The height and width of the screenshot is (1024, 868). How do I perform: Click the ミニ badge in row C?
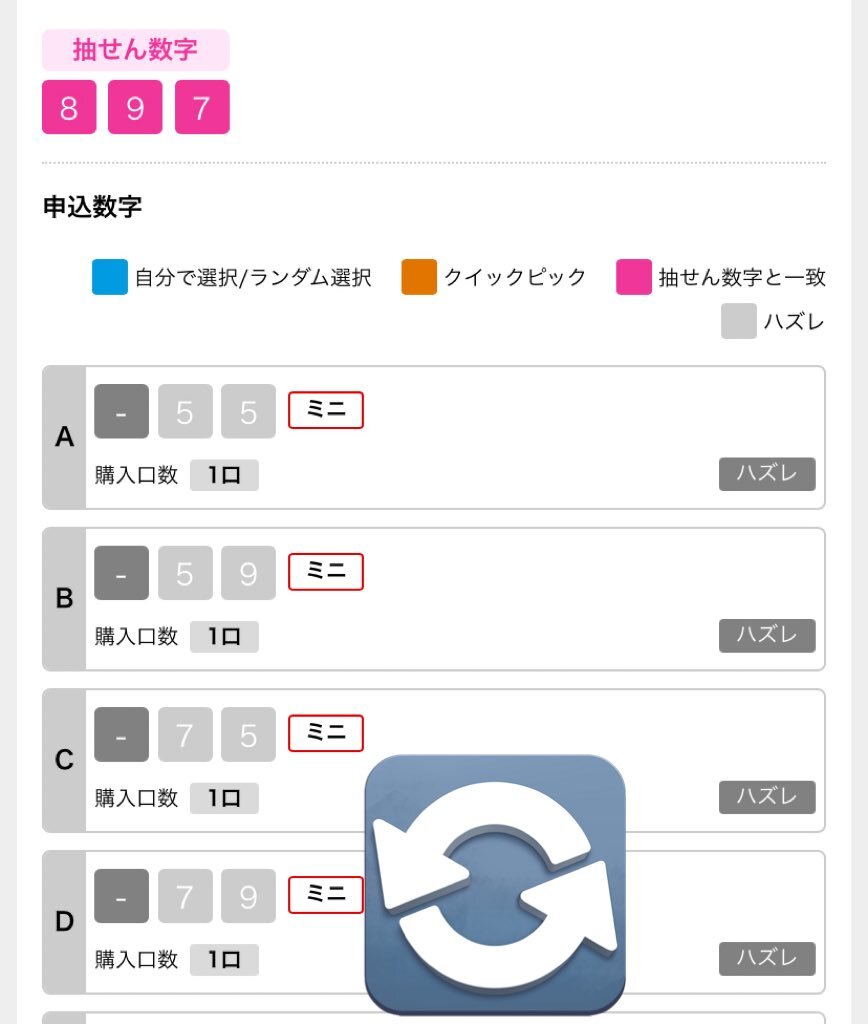[326, 733]
